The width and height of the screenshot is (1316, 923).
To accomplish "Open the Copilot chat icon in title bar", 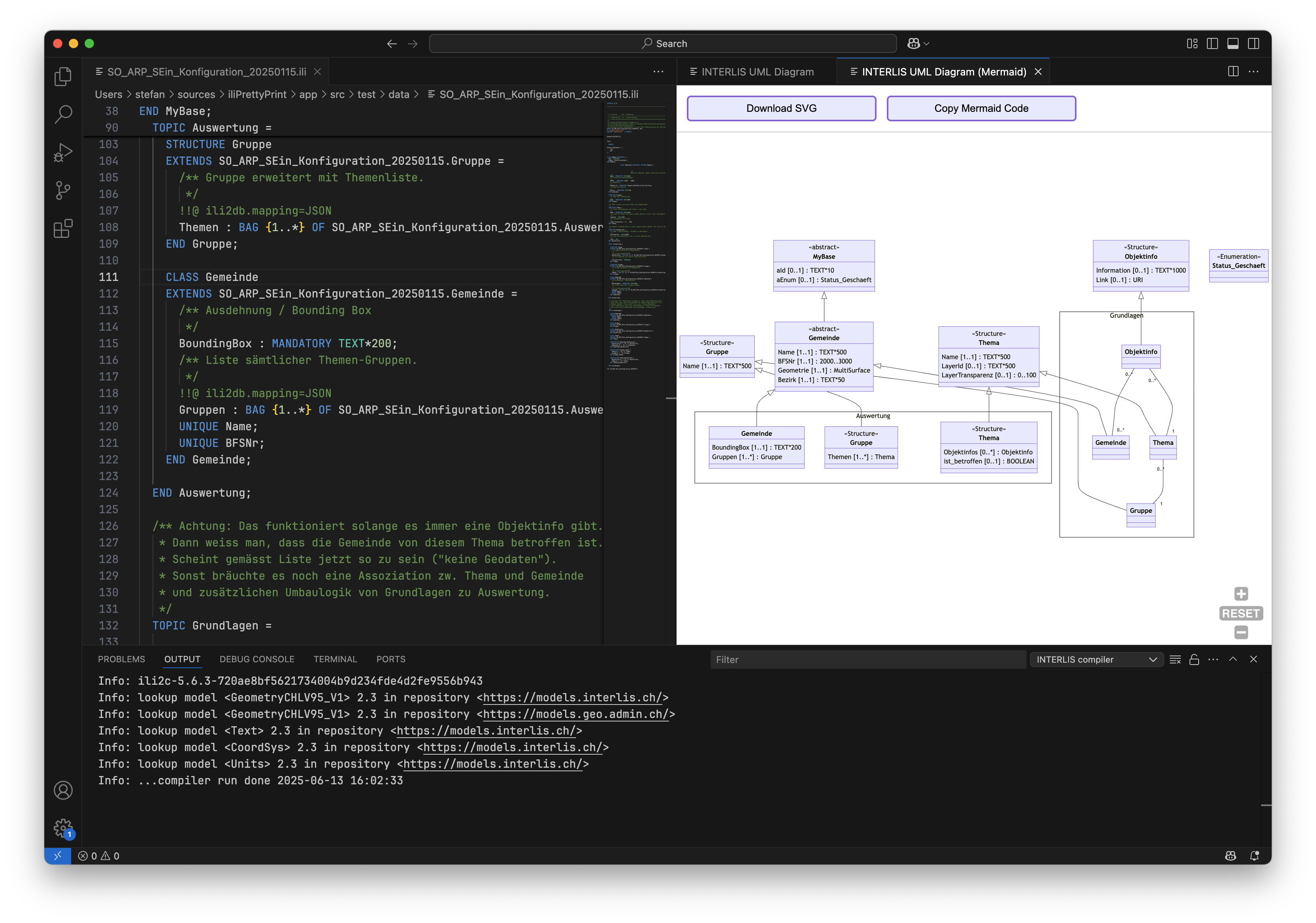I will pos(913,43).
